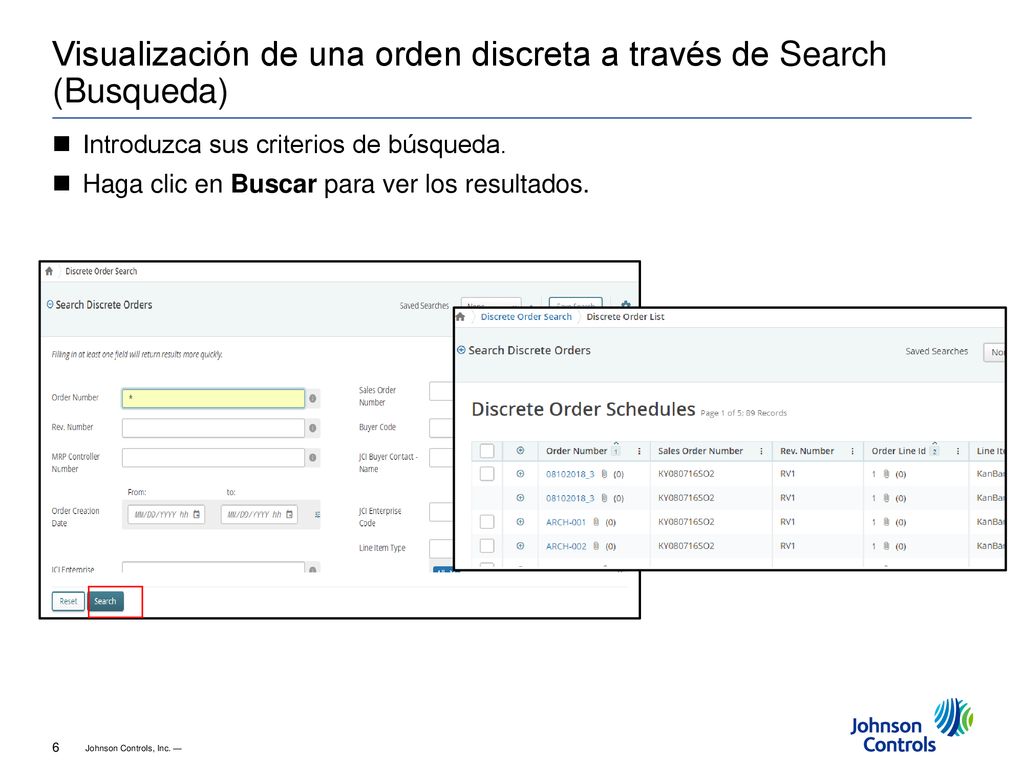Image resolution: width=1024 pixels, height=768 pixels.
Task: Tick the checkbox for order ARCH-001
Action: tap(487, 522)
